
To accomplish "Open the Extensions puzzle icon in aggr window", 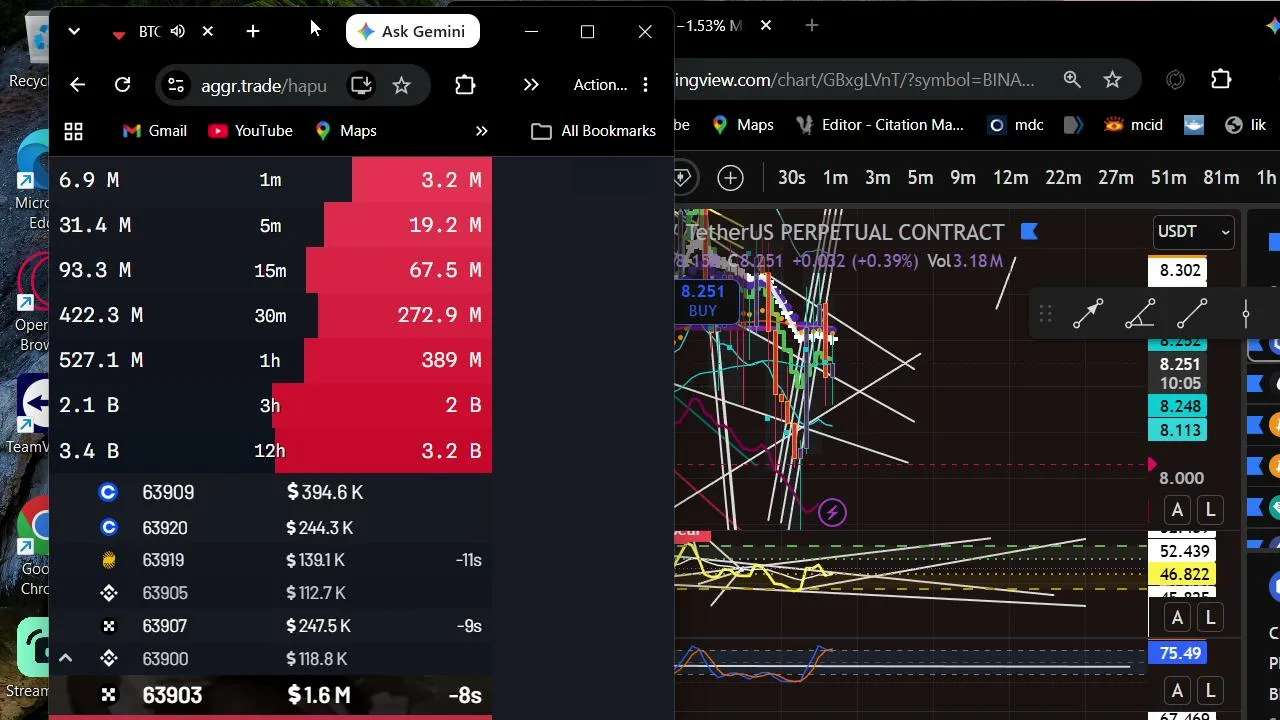I will [465, 85].
